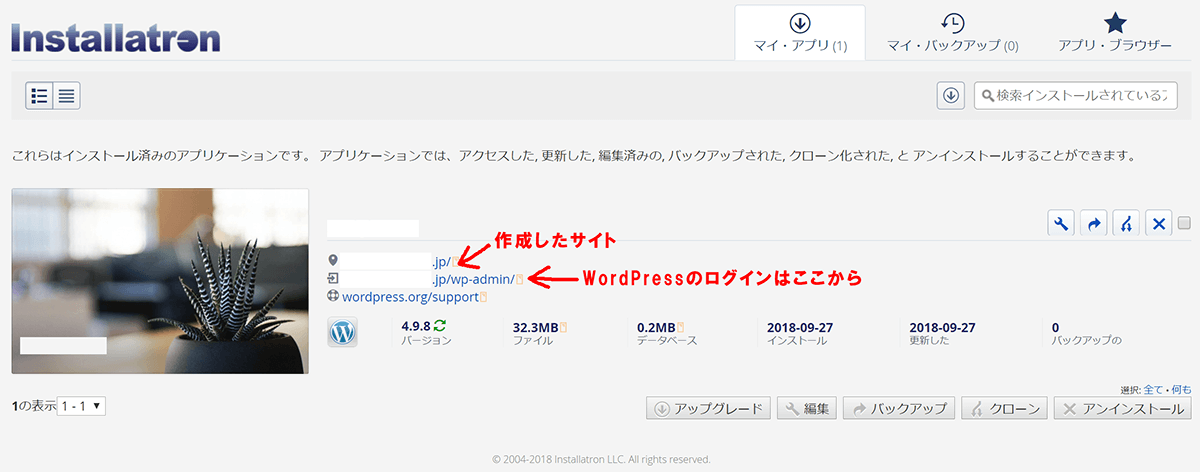The width and height of the screenshot is (1200, 472).
Task: Open the wp-admin login link
Action: coord(473,279)
